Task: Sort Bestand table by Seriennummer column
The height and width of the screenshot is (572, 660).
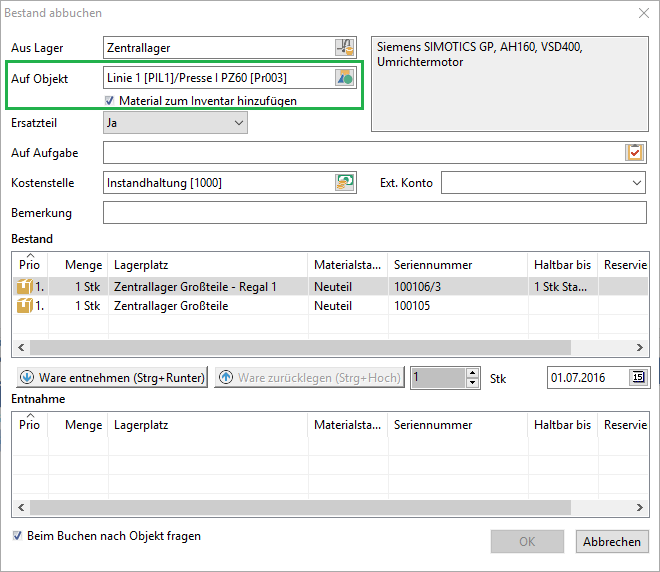Action: (x=458, y=265)
